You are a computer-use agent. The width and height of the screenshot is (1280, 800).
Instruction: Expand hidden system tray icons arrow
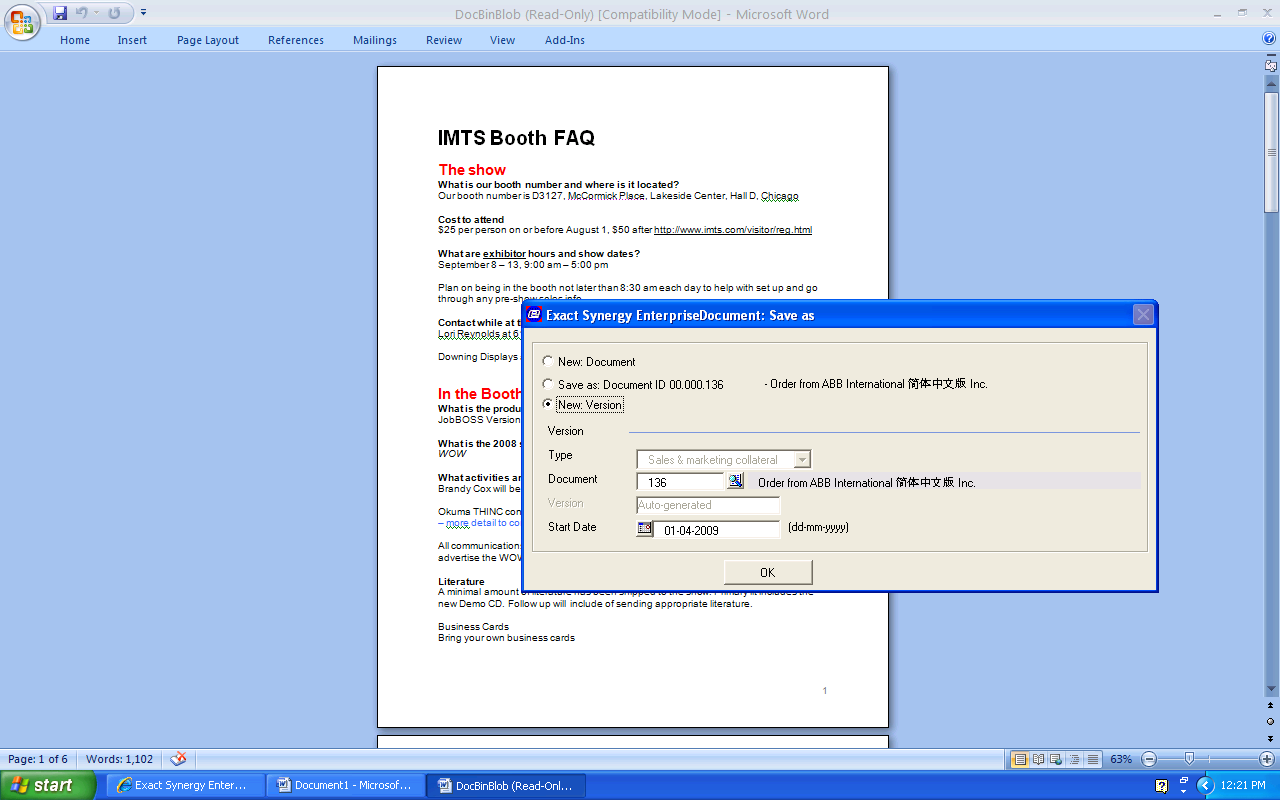[1205, 786]
